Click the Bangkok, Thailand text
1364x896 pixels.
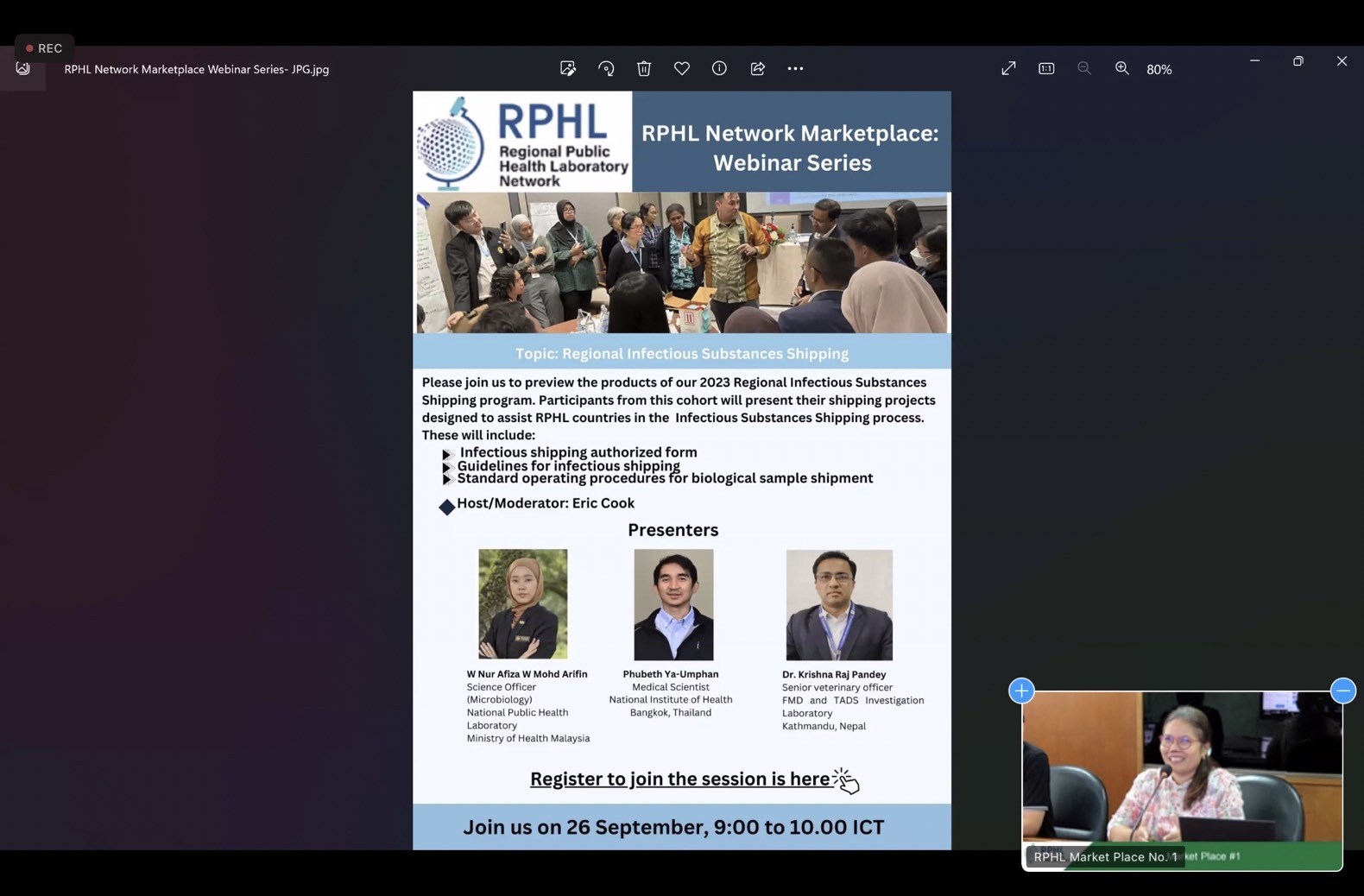(x=671, y=712)
